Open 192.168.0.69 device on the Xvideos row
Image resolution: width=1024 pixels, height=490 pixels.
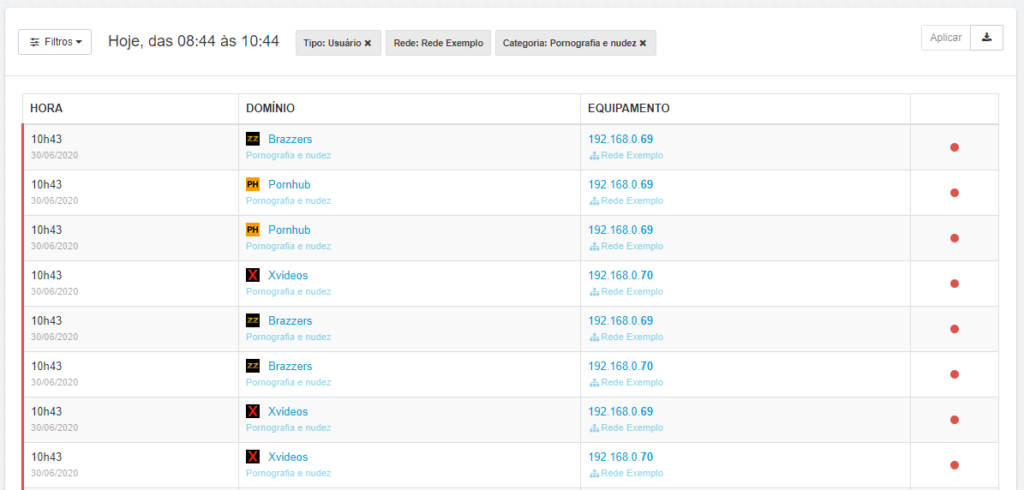coord(620,412)
